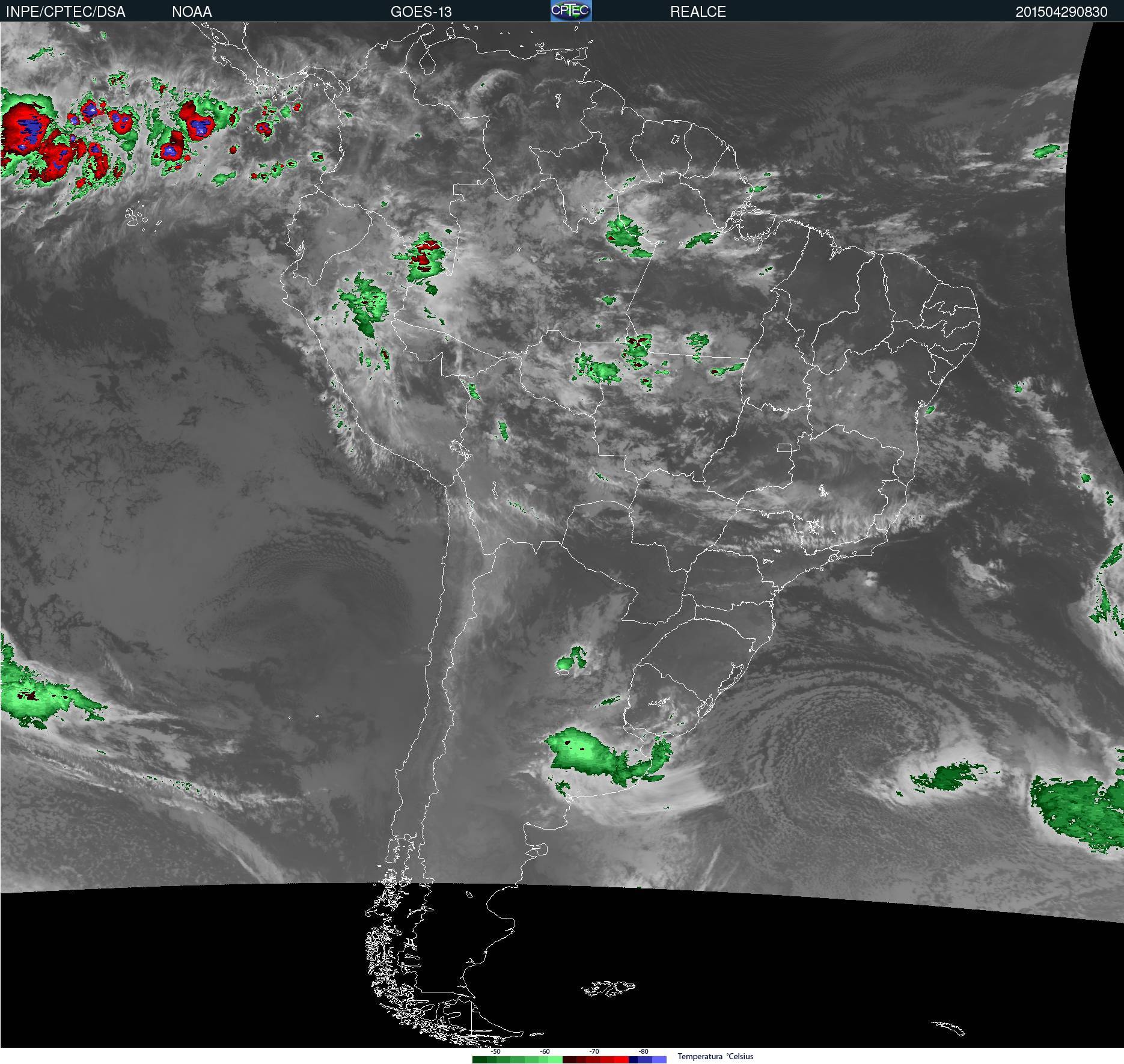
Task: Click the INPE/CPTEC/DSA header label
Action: [66, 12]
